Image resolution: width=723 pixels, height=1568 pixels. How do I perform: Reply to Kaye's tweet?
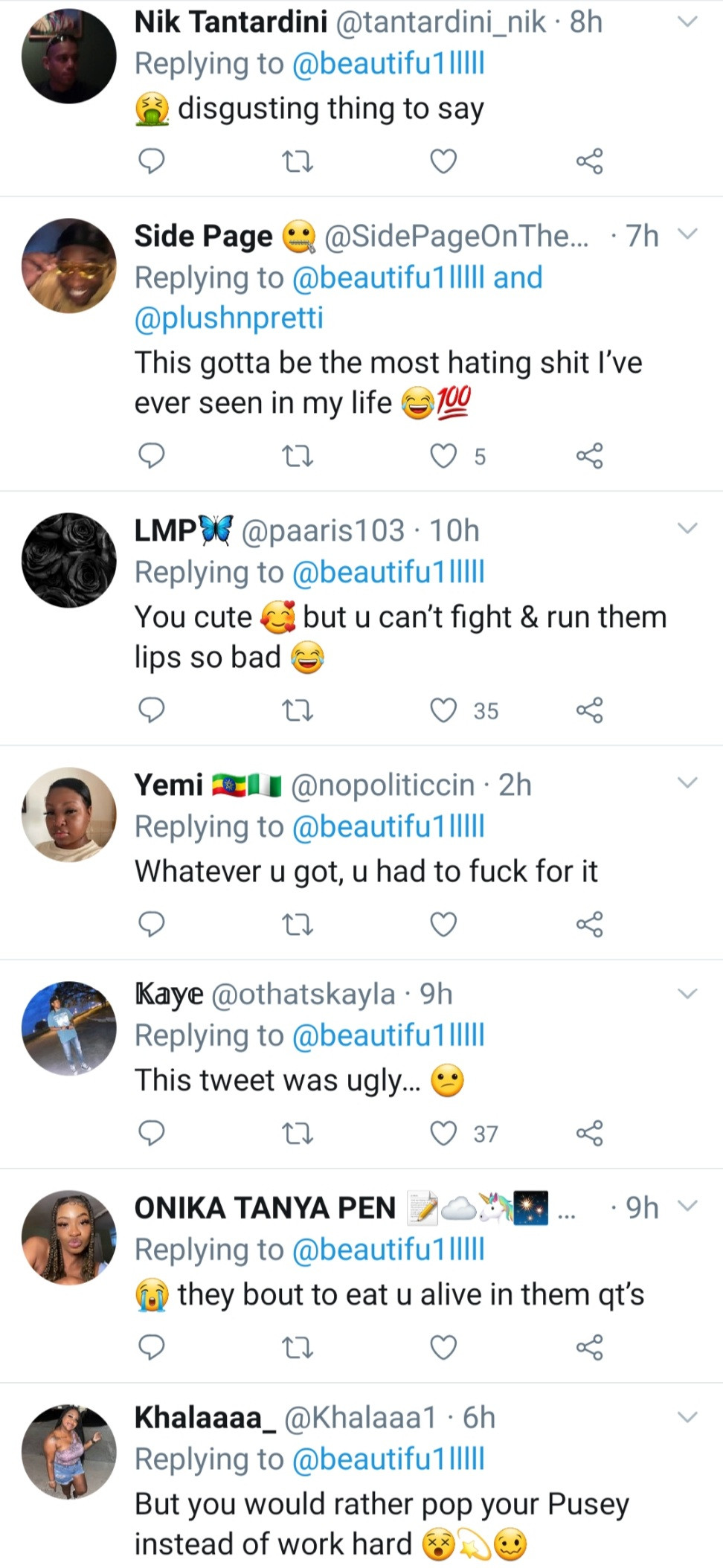[152, 1133]
